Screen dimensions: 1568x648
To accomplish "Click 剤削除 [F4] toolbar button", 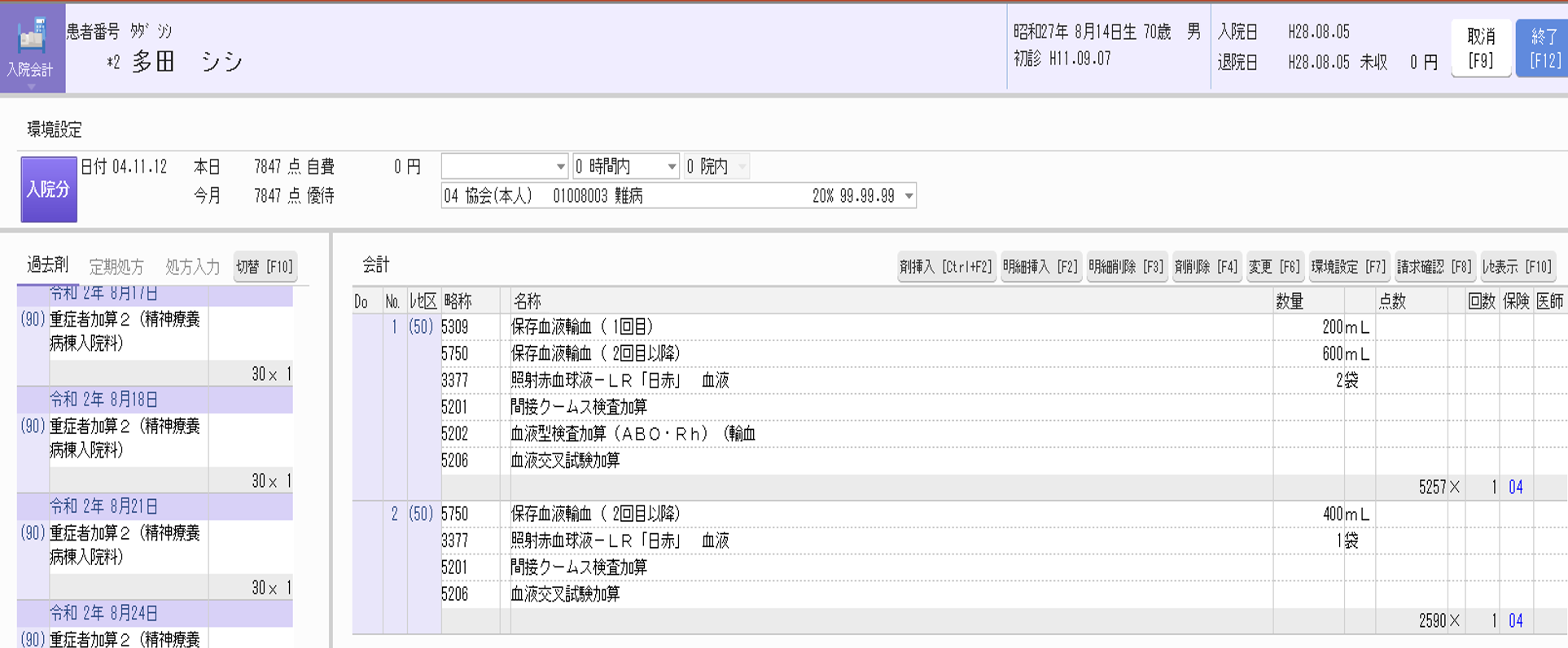I will (1206, 267).
